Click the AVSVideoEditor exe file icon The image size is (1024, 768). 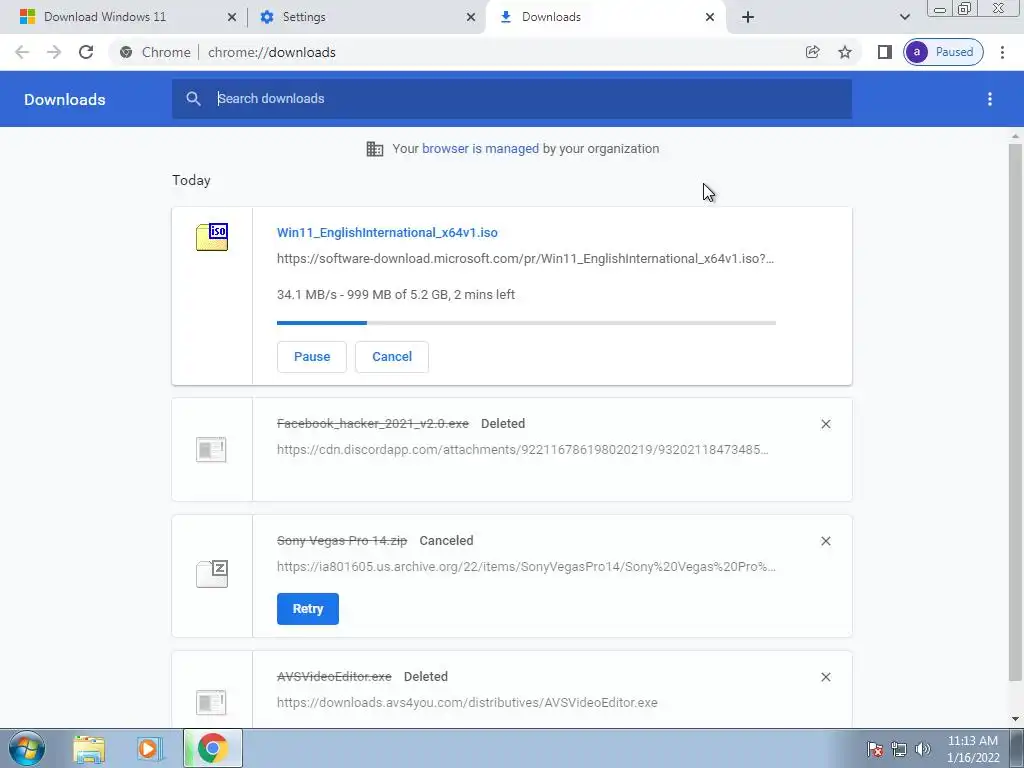tap(212, 703)
